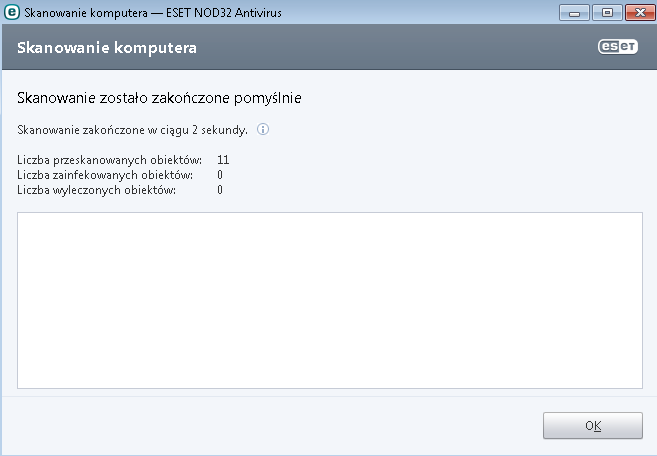Image resolution: width=657 pixels, height=456 pixels.
Task: Click the infected objects value 0
Action: coord(220,175)
